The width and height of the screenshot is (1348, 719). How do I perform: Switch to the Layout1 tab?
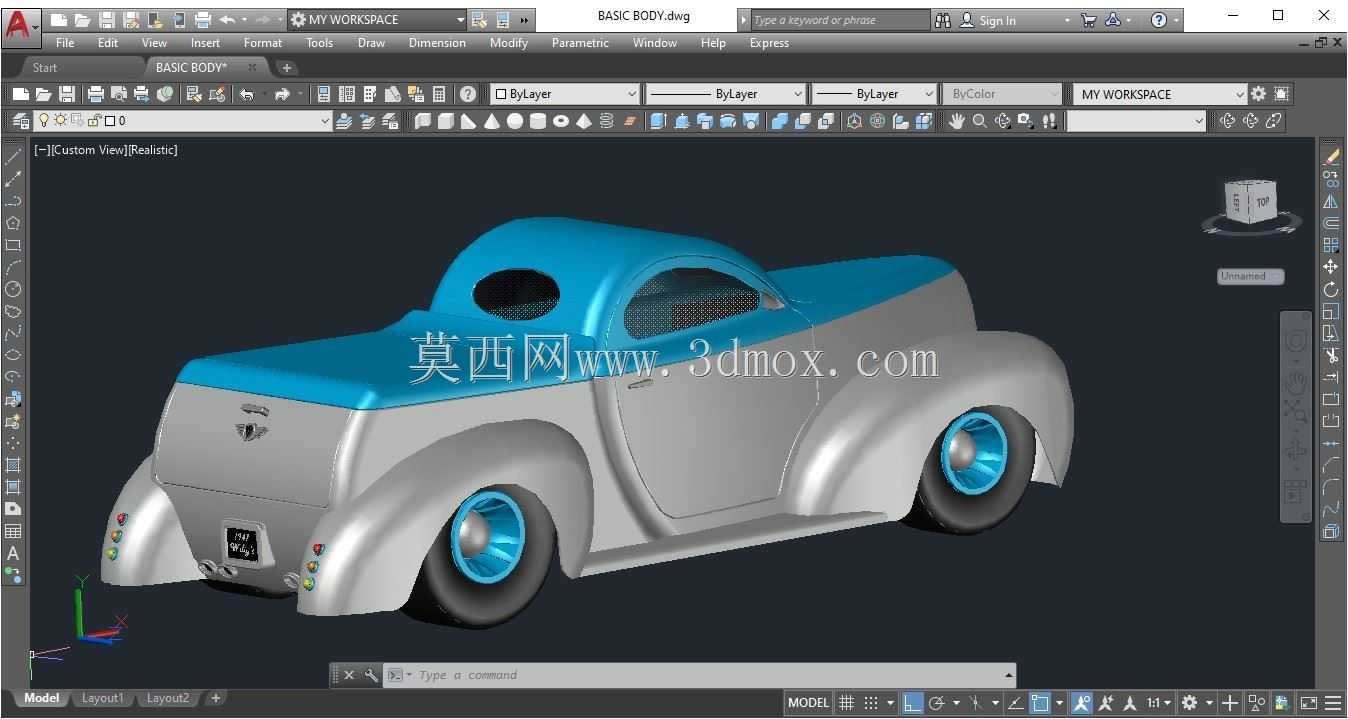click(102, 698)
